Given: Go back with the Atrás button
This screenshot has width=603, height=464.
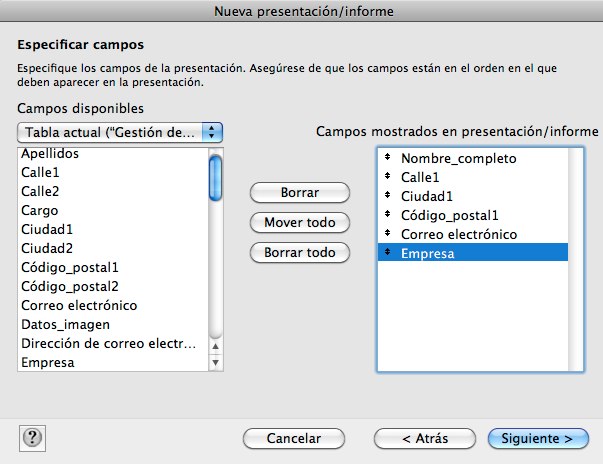Looking at the screenshot, I should (425, 439).
